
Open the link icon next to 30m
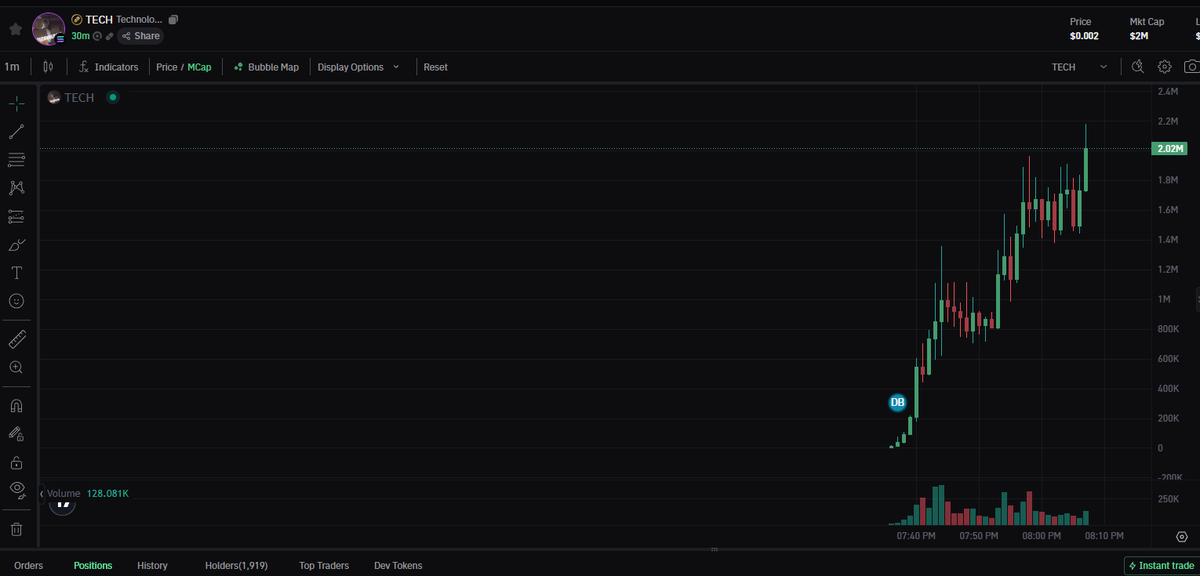click(x=110, y=36)
